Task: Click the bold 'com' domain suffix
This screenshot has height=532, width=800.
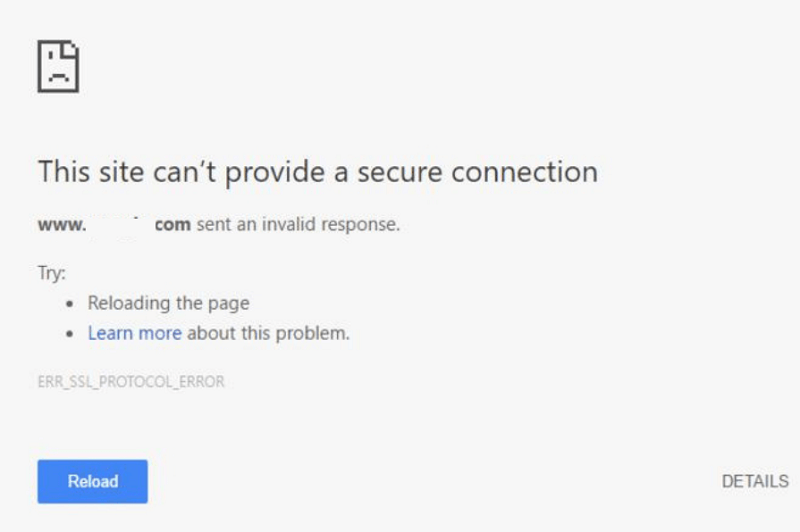Action: coord(172,225)
